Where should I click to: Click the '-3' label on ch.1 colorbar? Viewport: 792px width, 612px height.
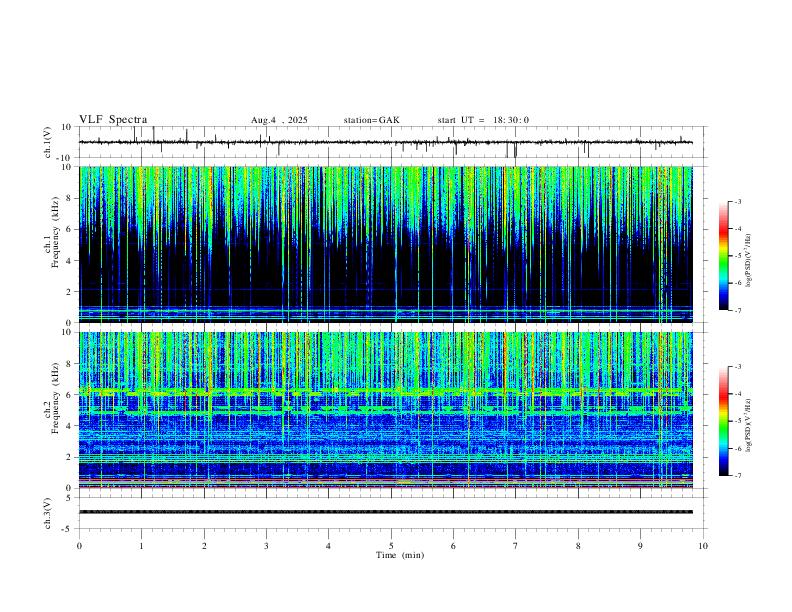(737, 201)
